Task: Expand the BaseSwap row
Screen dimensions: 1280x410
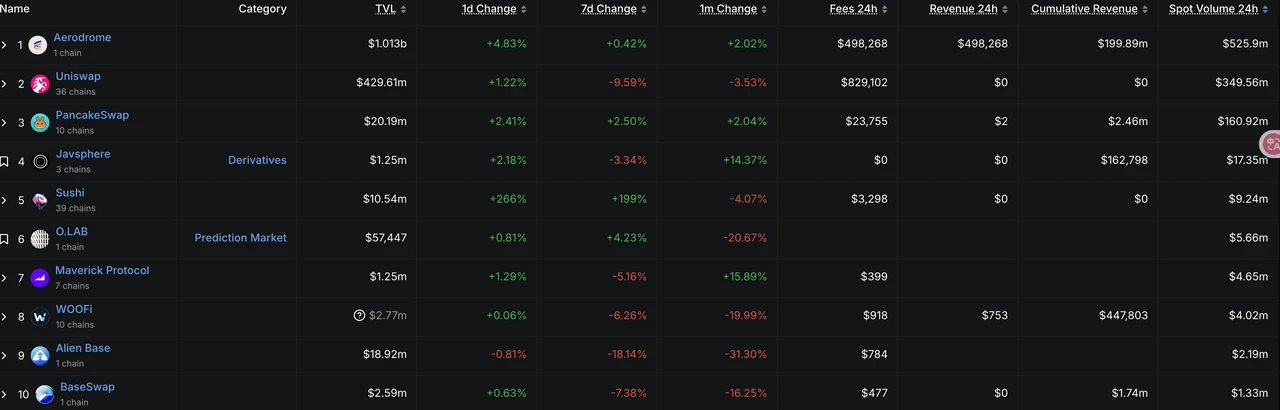Action: (x=5, y=394)
